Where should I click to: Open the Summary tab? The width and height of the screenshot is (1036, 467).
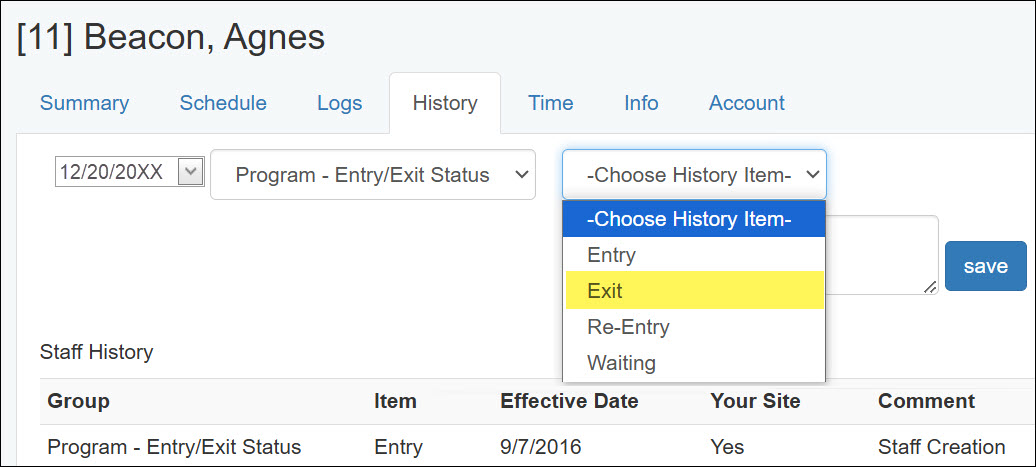tap(84, 103)
